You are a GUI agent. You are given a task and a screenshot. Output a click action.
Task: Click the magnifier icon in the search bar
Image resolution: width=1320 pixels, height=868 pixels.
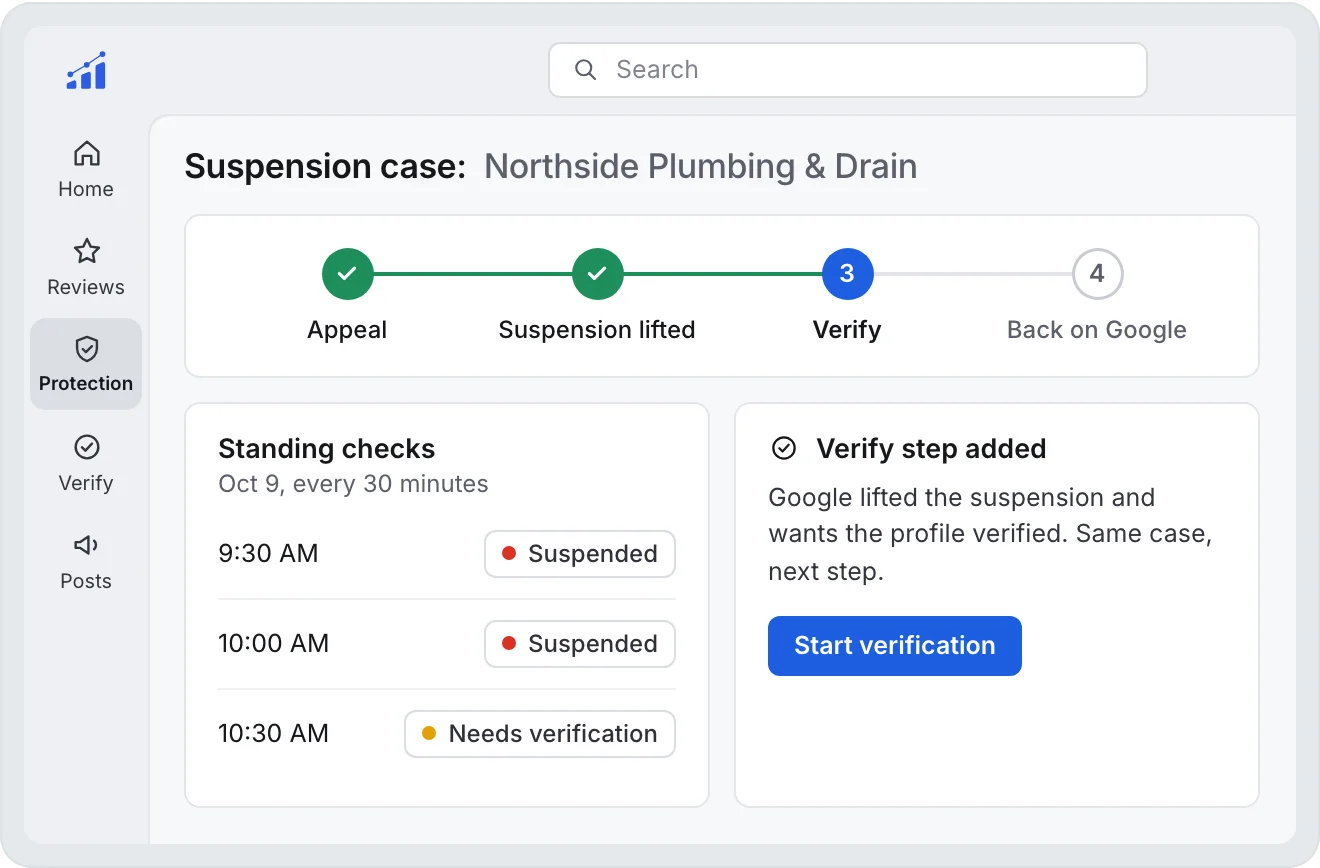585,70
